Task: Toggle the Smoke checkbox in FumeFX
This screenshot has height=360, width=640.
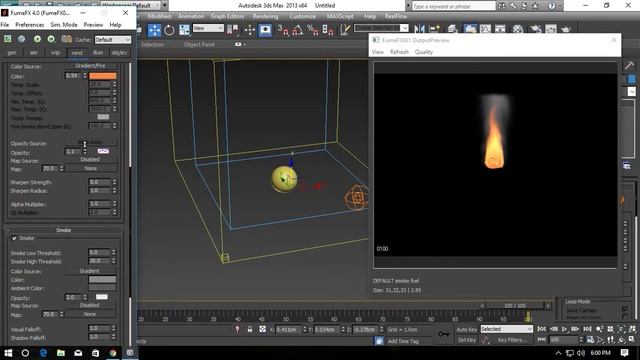Action: (x=14, y=238)
